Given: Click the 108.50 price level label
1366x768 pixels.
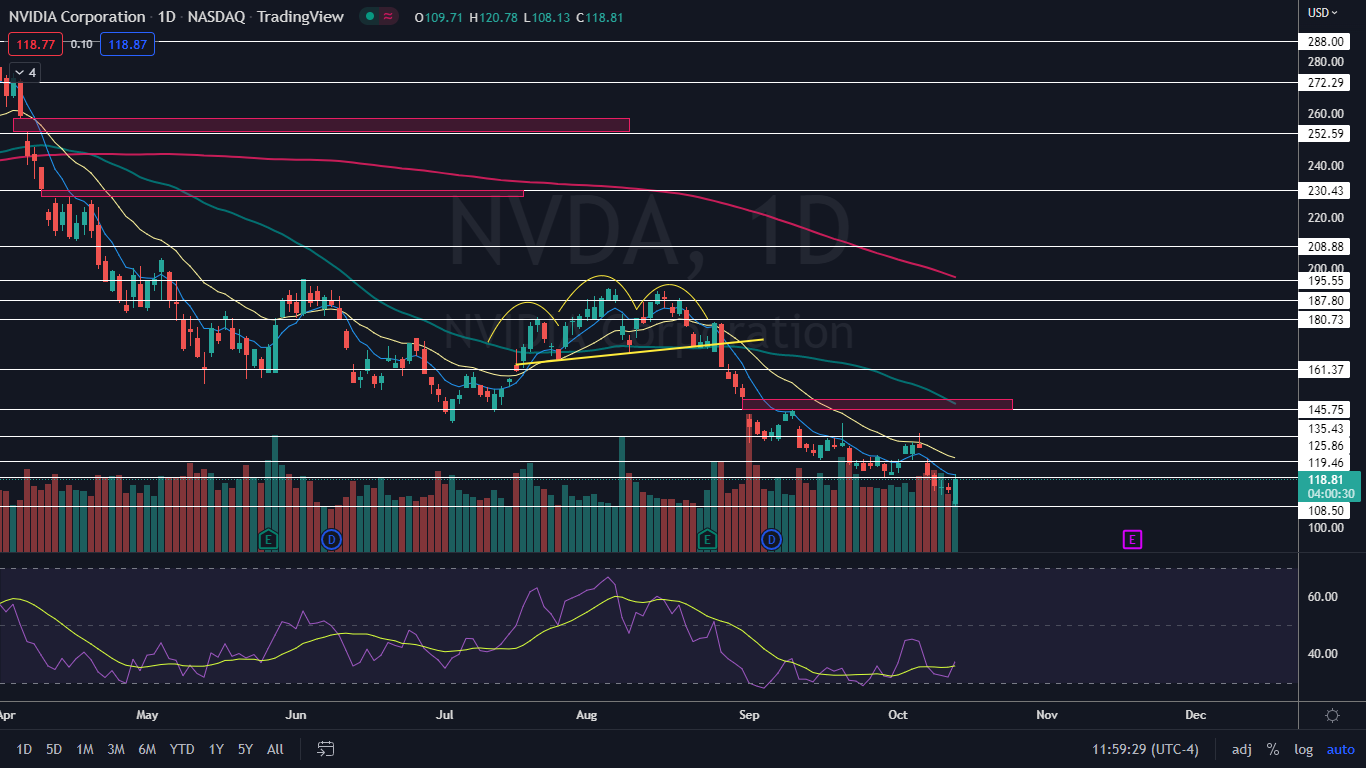Looking at the screenshot, I should pos(1325,510).
